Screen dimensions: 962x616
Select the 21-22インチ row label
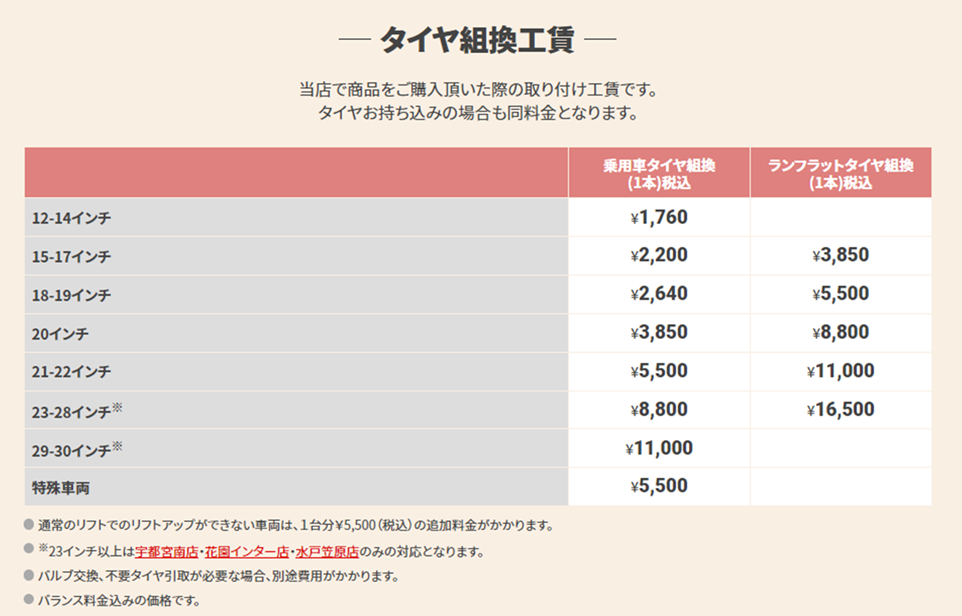coord(71,372)
